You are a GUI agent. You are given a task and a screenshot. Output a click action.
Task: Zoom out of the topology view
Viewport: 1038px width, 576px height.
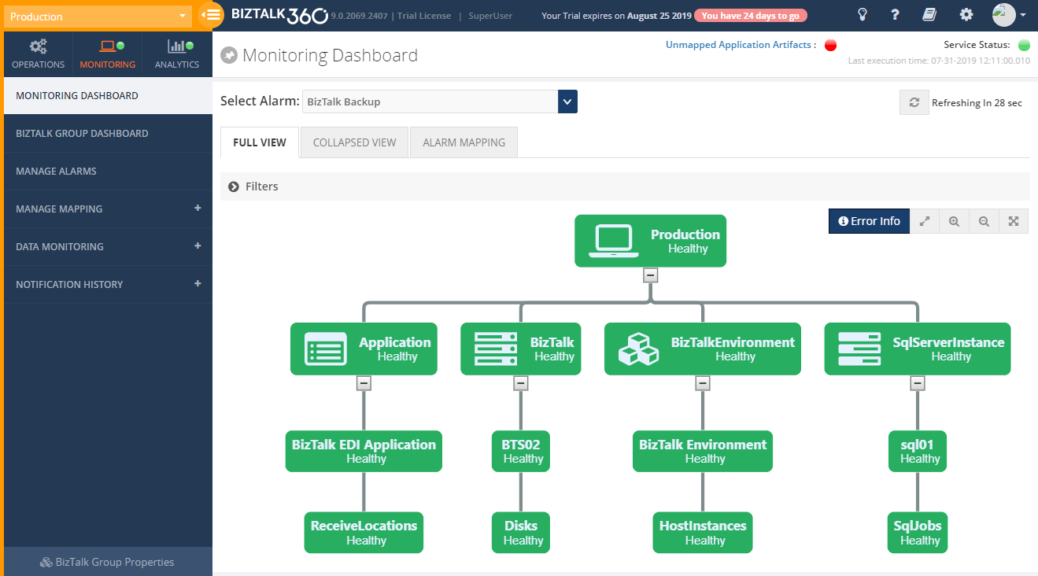(x=984, y=221)
